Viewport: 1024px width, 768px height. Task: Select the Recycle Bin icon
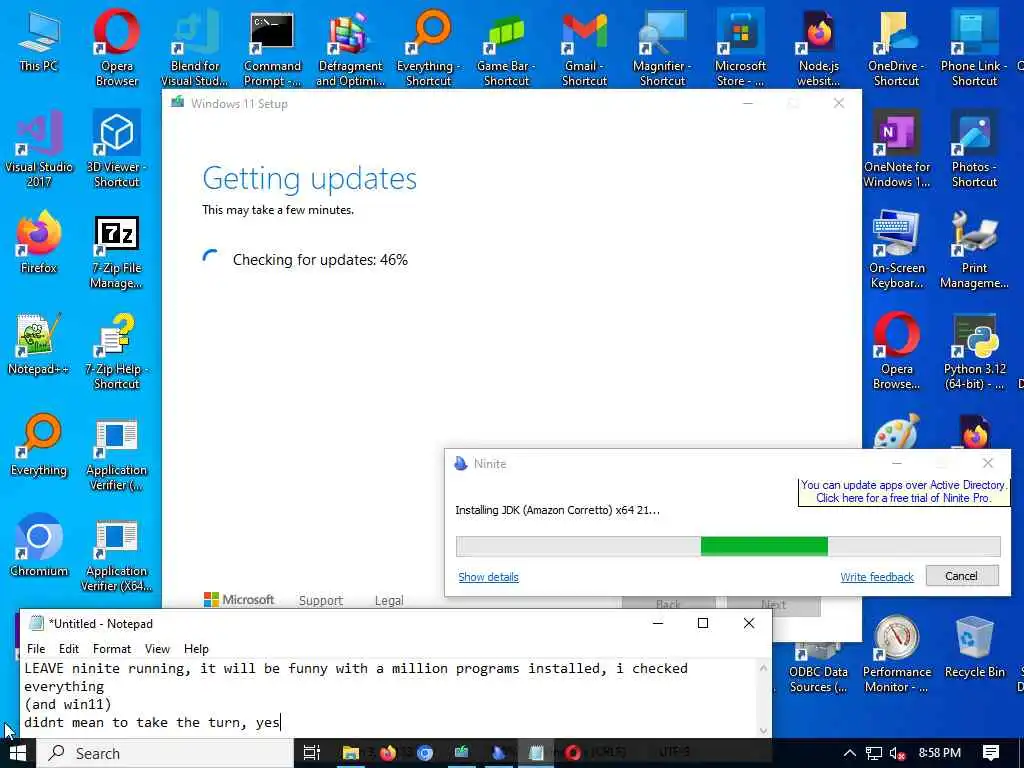point(974,647)
